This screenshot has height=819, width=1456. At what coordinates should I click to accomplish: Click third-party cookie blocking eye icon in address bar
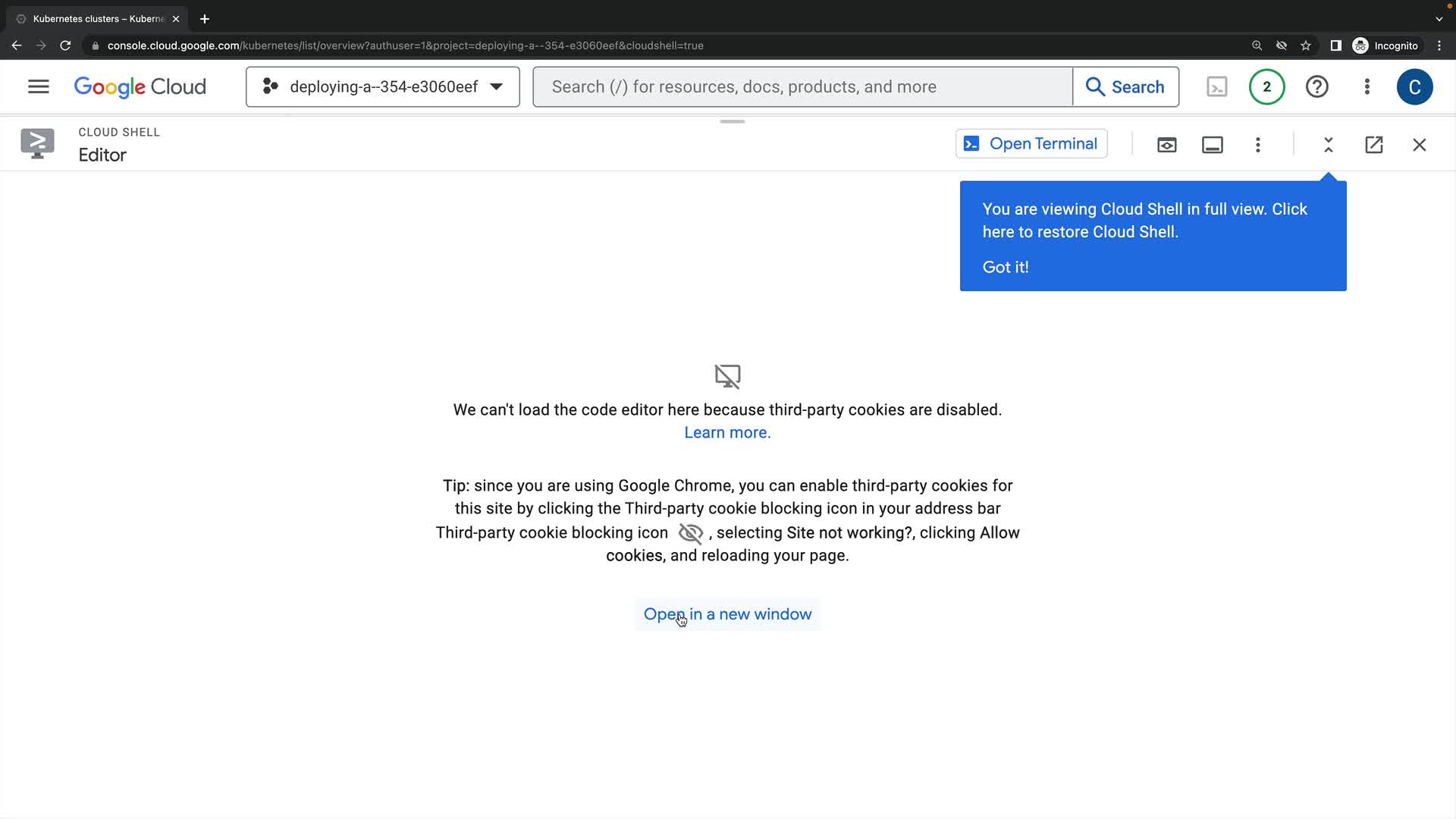coord(1281,45)
